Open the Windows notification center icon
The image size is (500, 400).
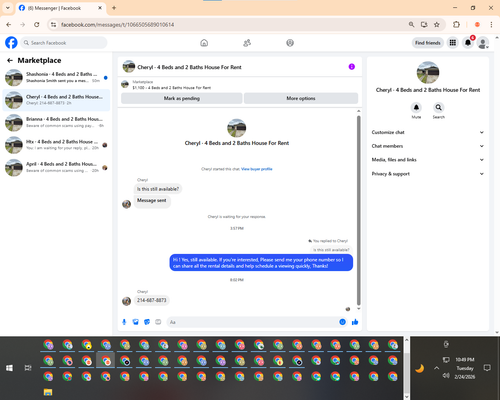(487, 368)
